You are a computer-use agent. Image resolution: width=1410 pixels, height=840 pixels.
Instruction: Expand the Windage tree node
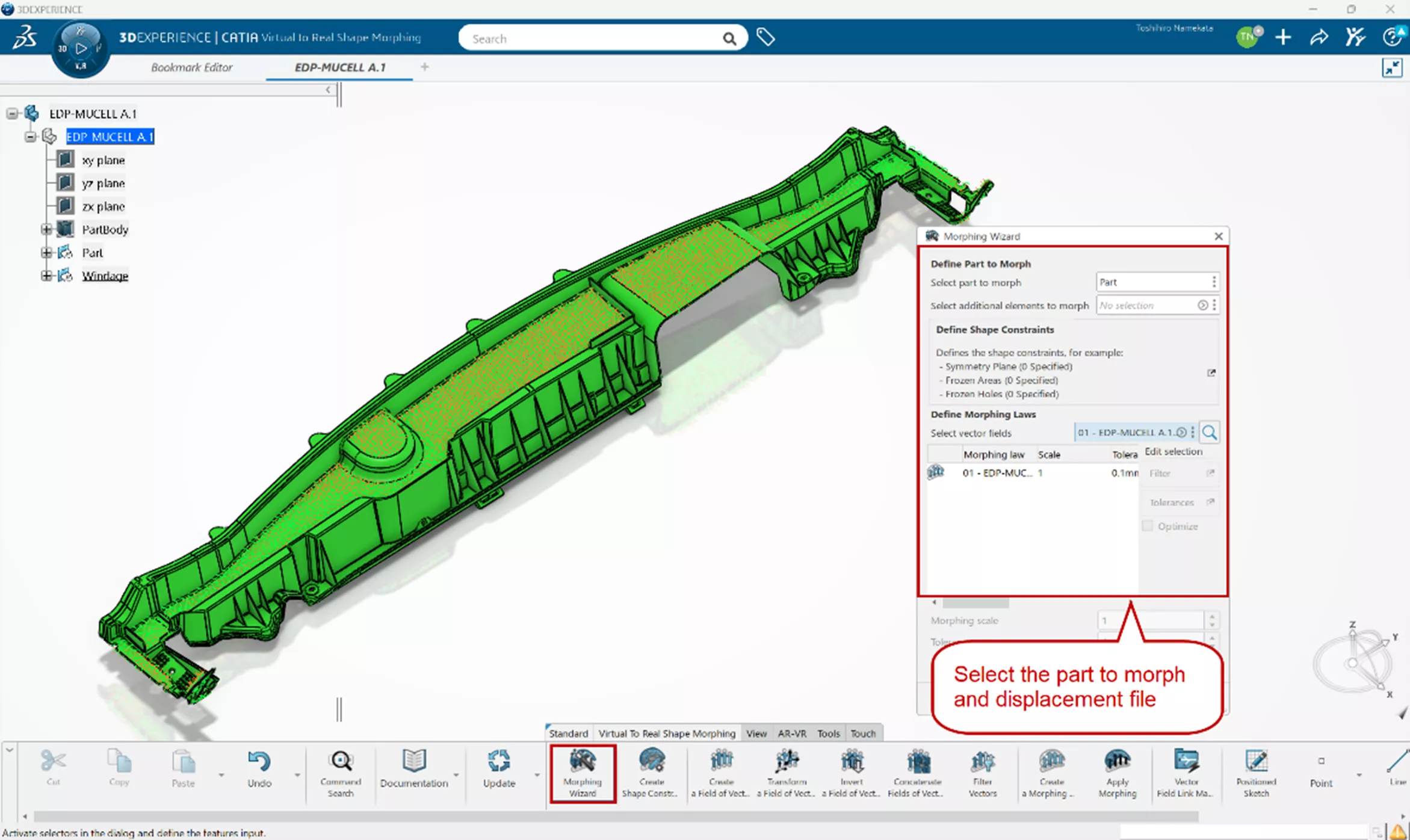pos(46,276)
